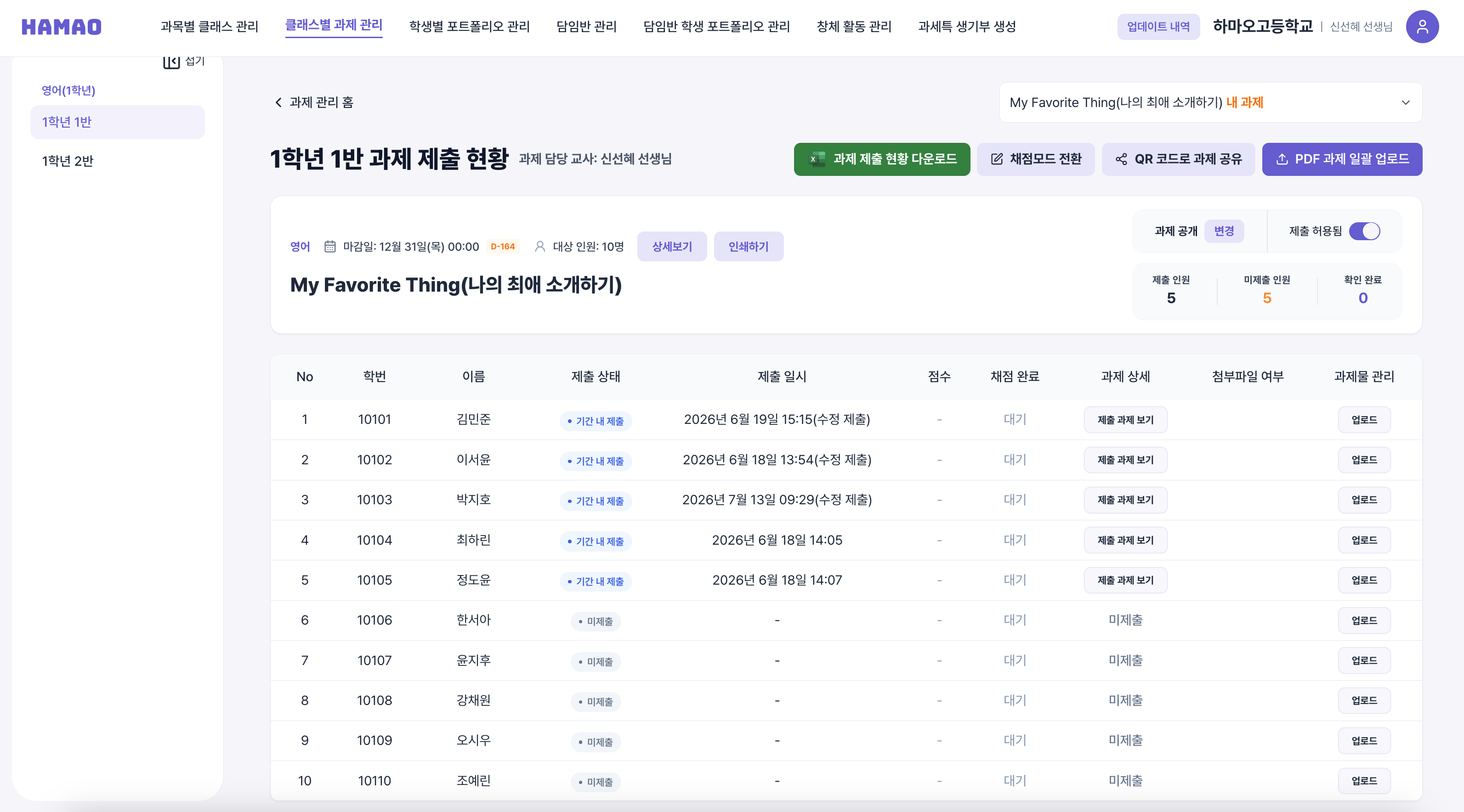Viewport: 1464px width, 812px height.
Task: Click 업로드 button in 한서아 row
Action: pyautogui.click(x=1364, y=620)
